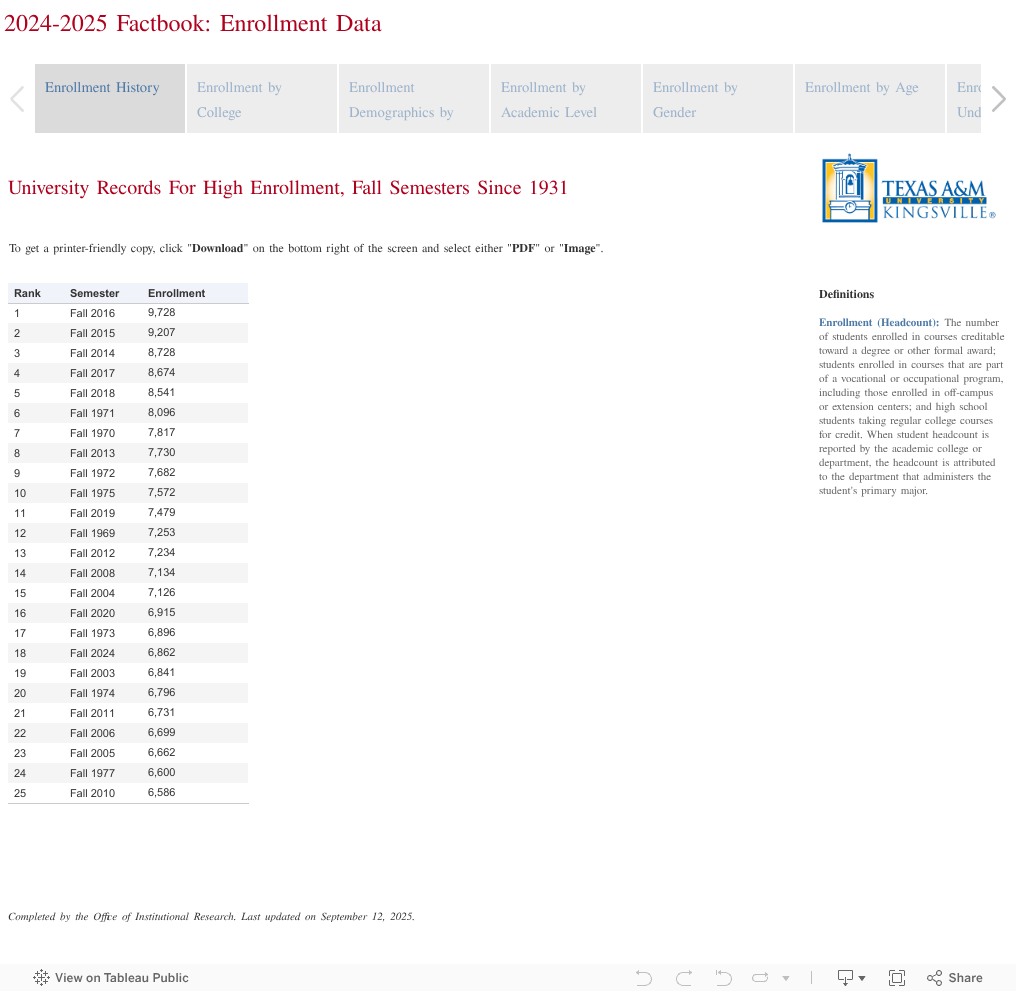Viewport: 1016px width, 991px height.
Task: Click the Enrollment (Headcount) definition term
Action: click(x=879, y=322)
